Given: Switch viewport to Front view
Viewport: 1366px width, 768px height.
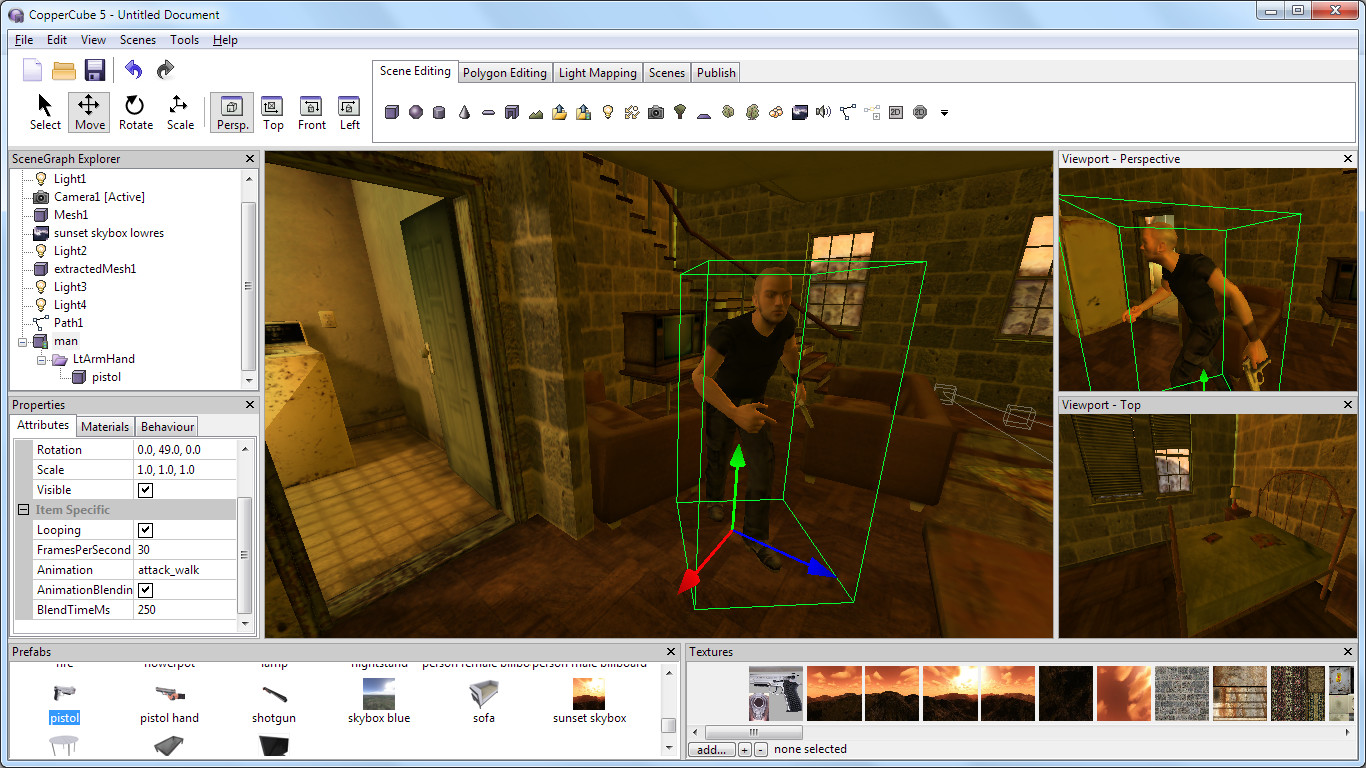Looking at the screenshot, I should (311, 112).
